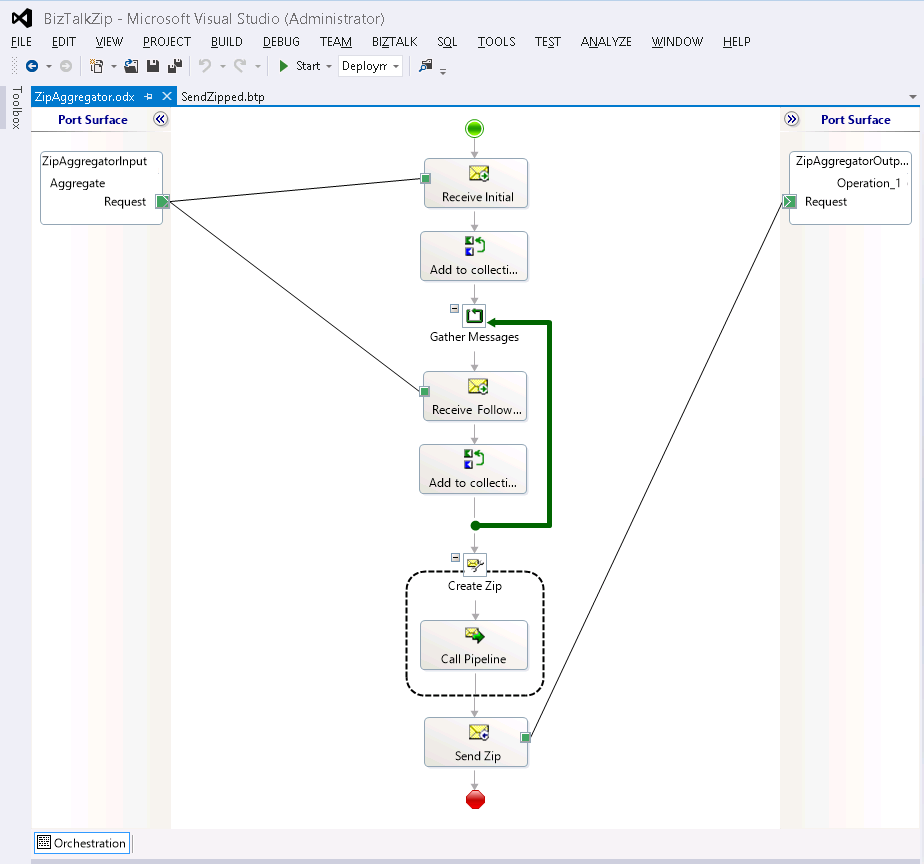The image size is (924, 864).
Task: Select the Aggregate operation label
Action: pos(77,183)
